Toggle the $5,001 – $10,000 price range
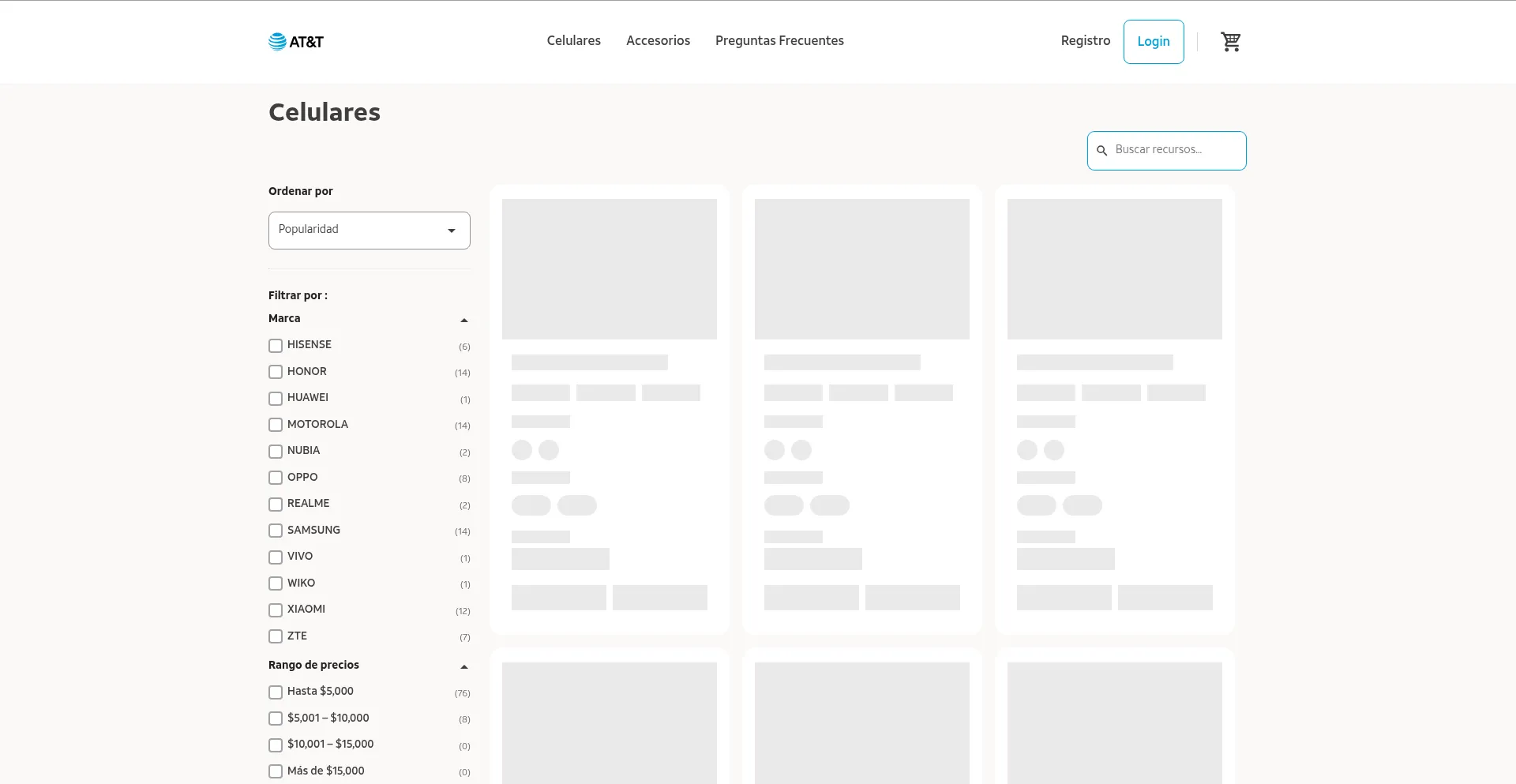The height and width of the screenshot is (784, 1516). (x=276, y=718)
